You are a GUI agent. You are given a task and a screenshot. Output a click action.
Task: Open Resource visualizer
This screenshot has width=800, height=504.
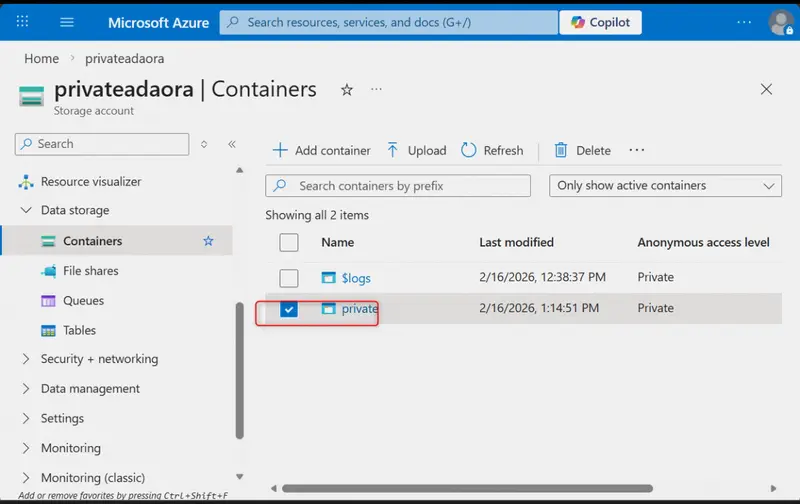click(91, 182)
